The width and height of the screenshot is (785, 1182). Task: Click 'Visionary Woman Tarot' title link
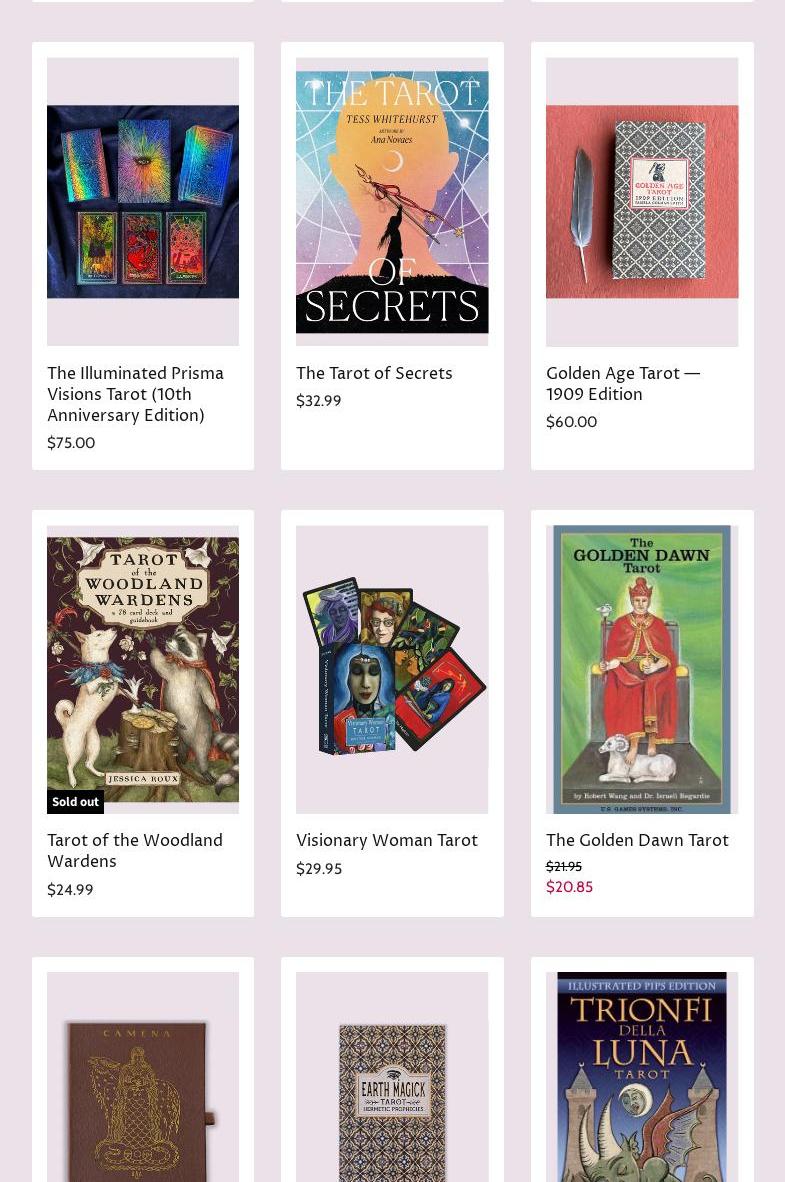pyautogui.click(x=387, y=840)
